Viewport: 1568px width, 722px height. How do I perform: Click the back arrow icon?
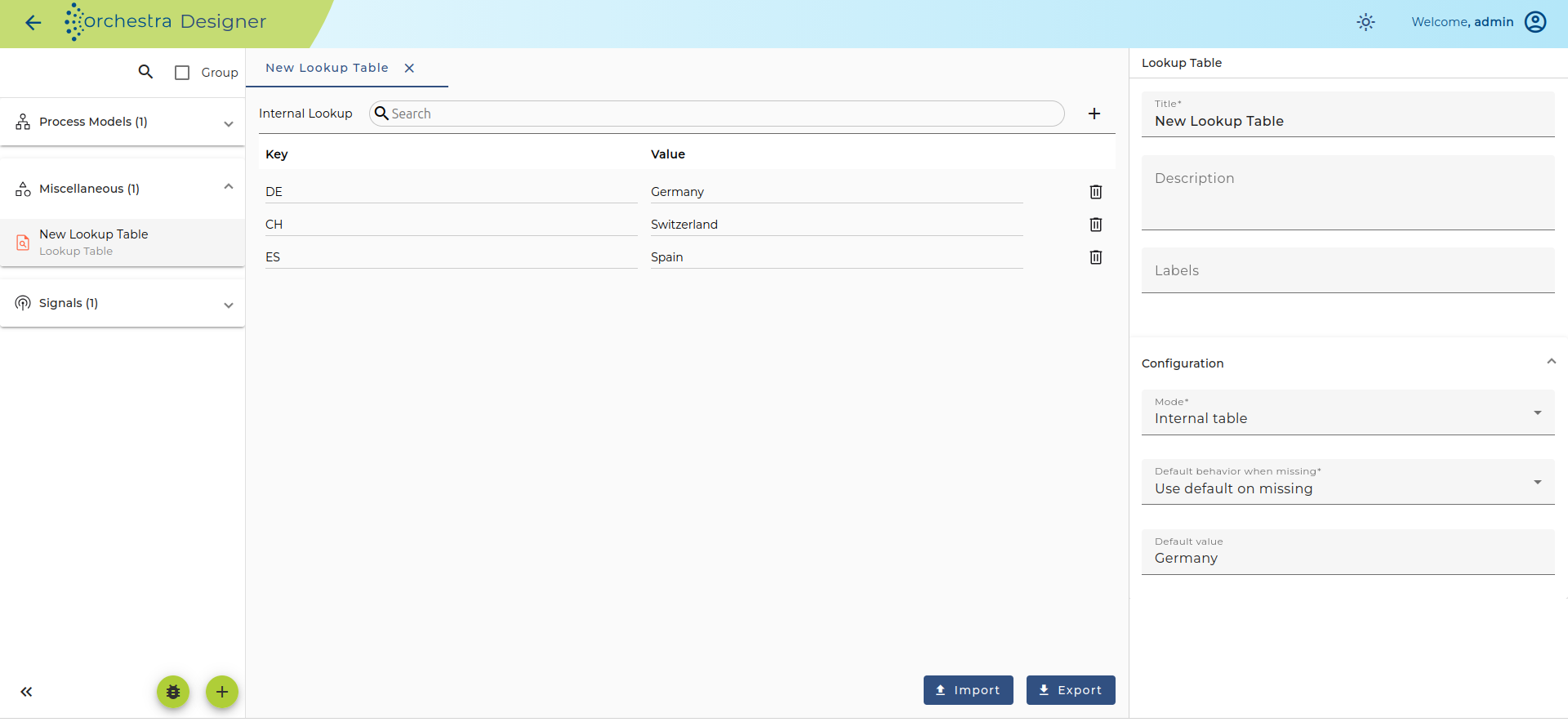[33, 23]
